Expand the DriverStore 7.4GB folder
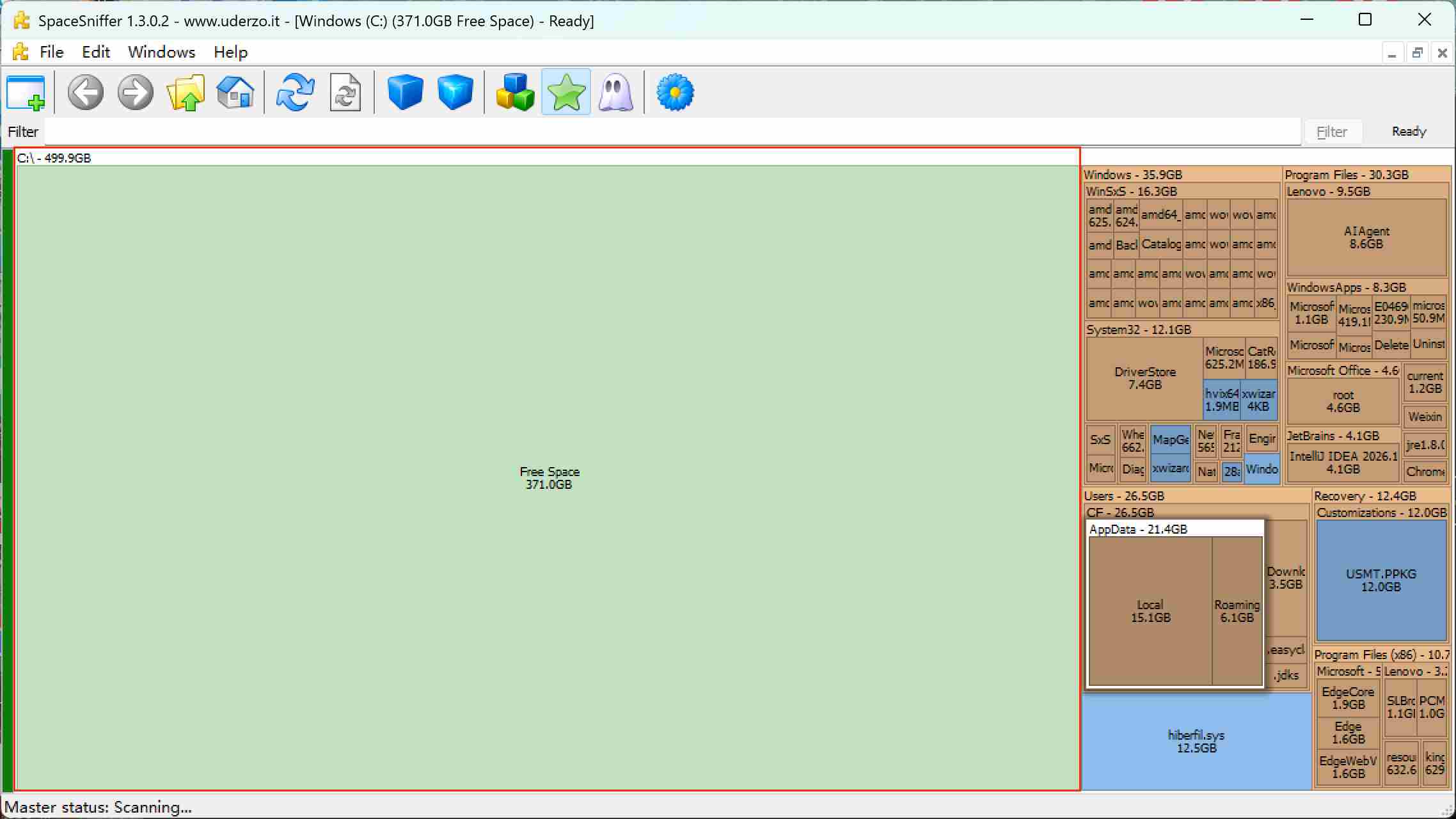The width and height of the screenshot is (1456, 819). [1144, 378]
